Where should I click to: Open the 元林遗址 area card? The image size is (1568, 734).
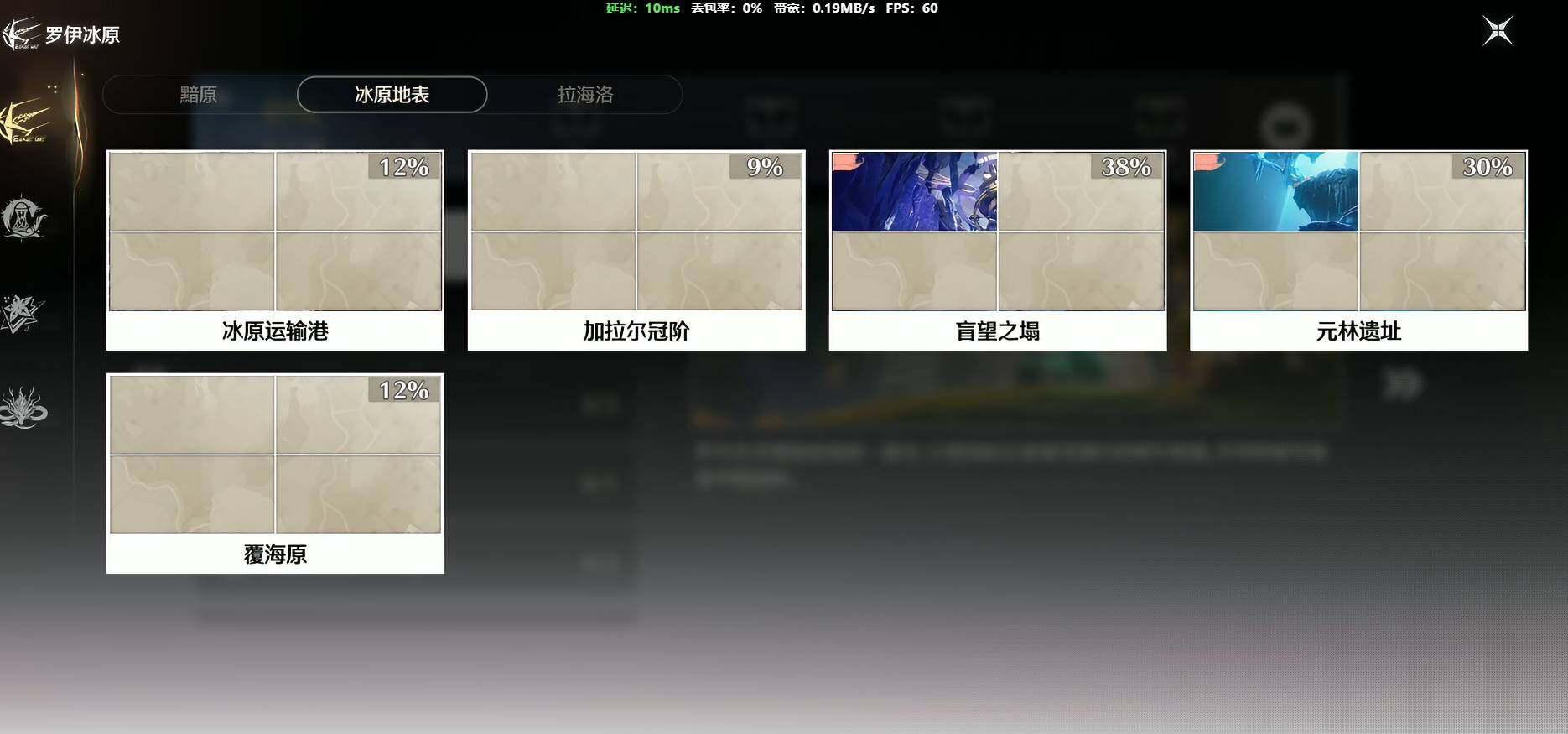coord(1359,250)
